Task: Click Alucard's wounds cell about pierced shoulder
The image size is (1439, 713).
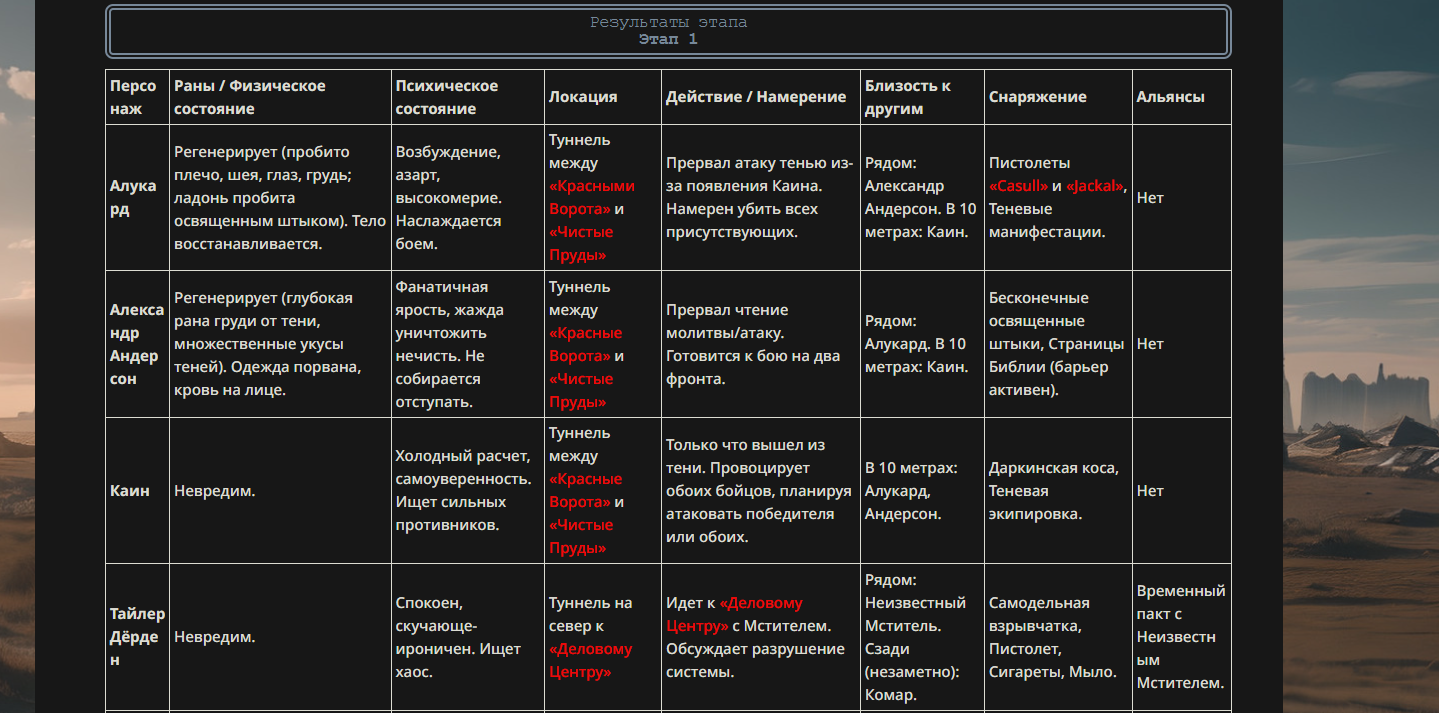Action: 280,198
